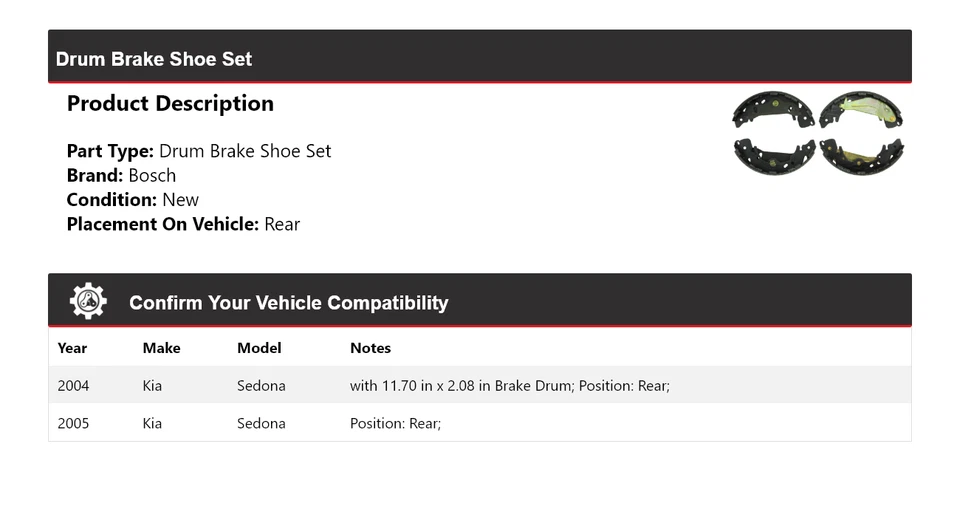960x517 pixels.
Task: Click Sedona in the 2004 row
Action: (x=261, y=385)
